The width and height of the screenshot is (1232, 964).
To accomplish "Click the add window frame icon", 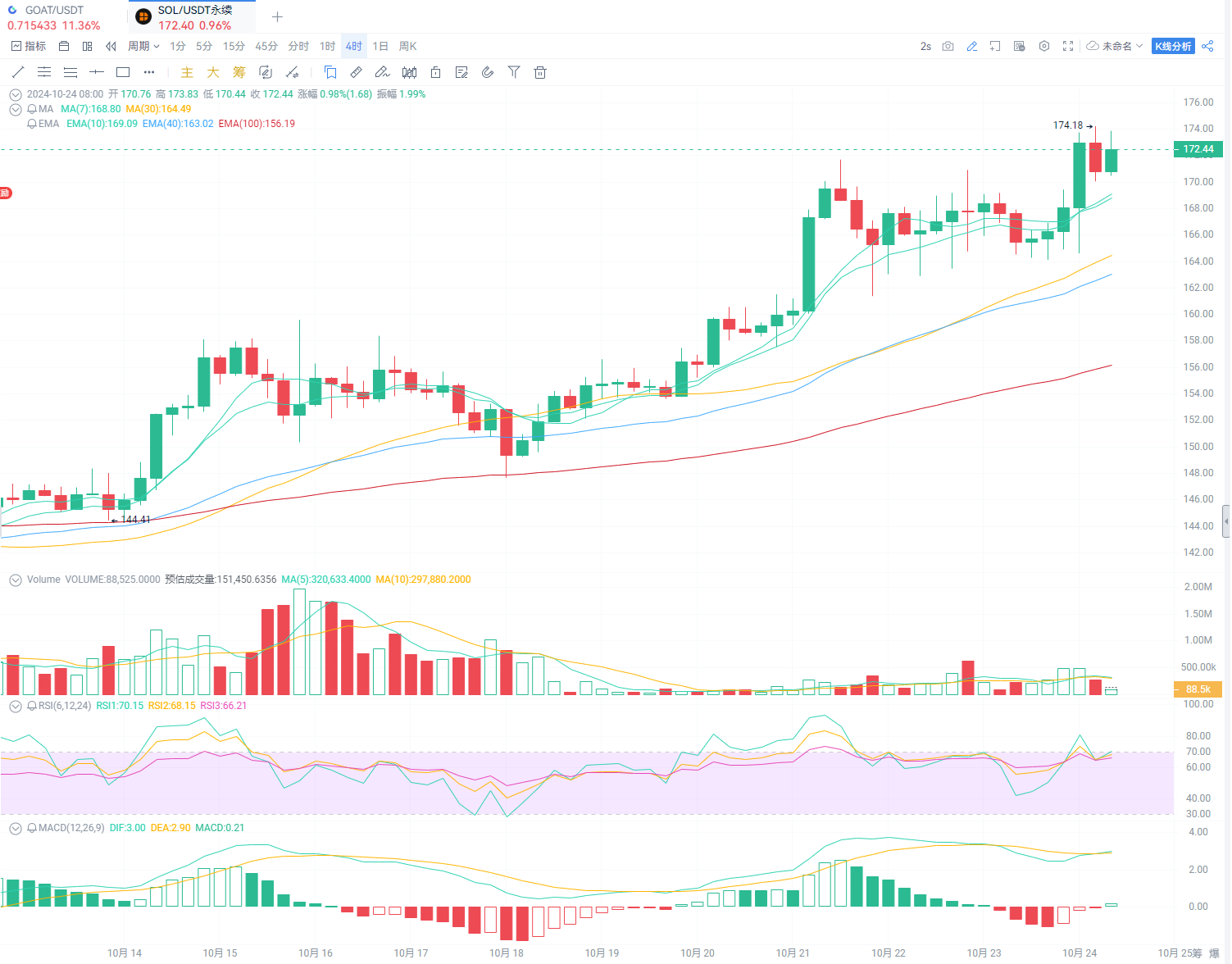I will (995, 46).
